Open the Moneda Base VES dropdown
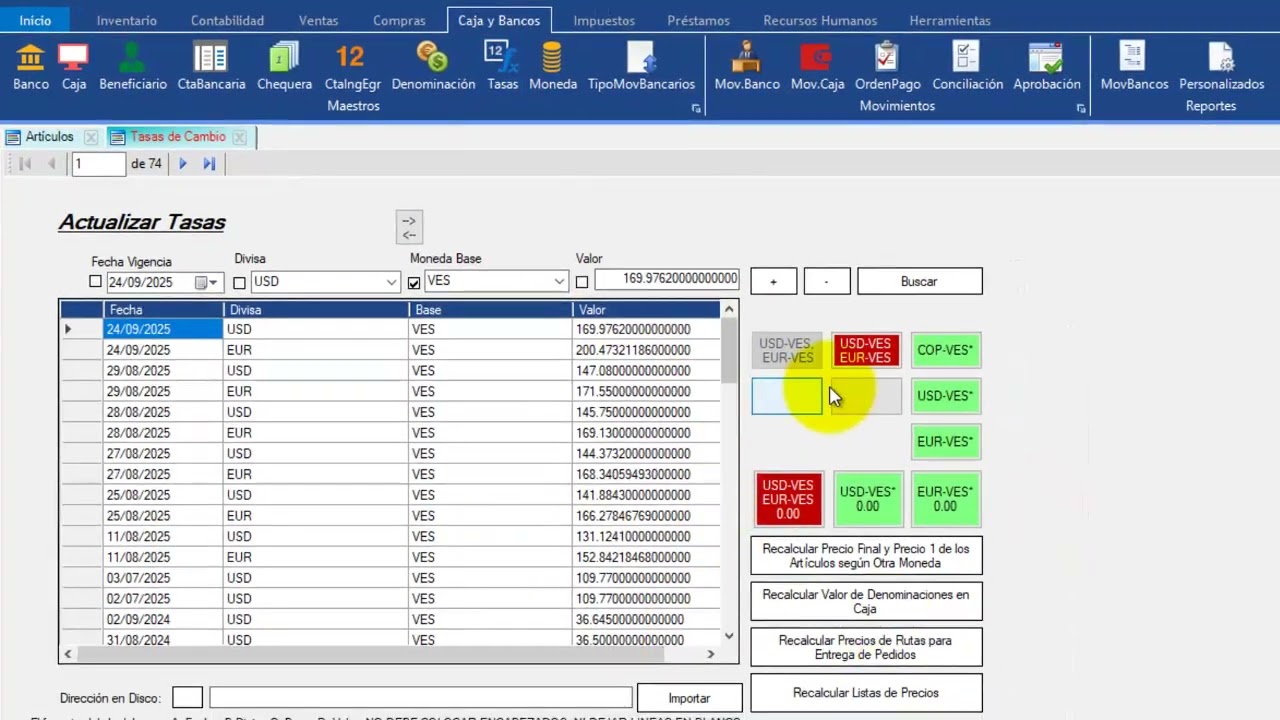 click(x=559, y=282)
